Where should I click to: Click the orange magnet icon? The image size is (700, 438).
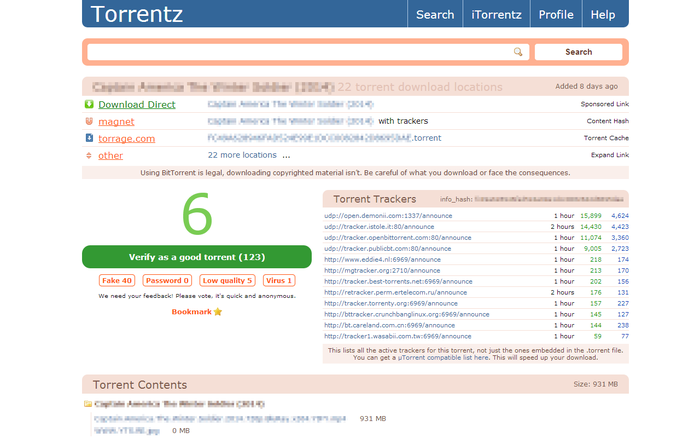click(x=89, y=121)
